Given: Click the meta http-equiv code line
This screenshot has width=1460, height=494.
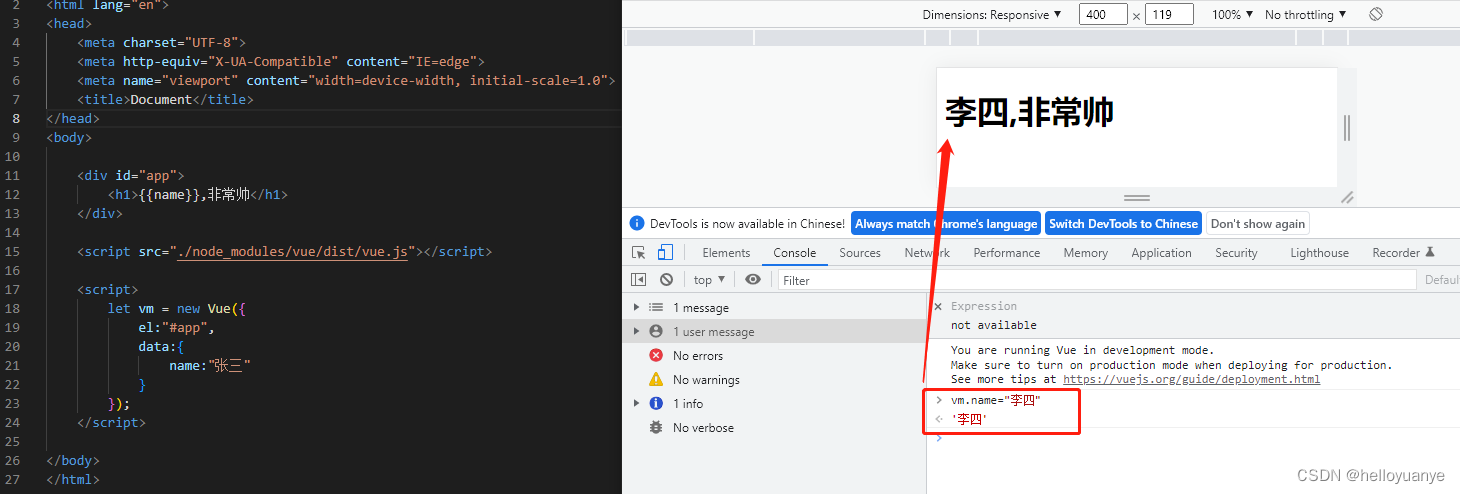Looking at the screenshot, I should click(281, 62).
